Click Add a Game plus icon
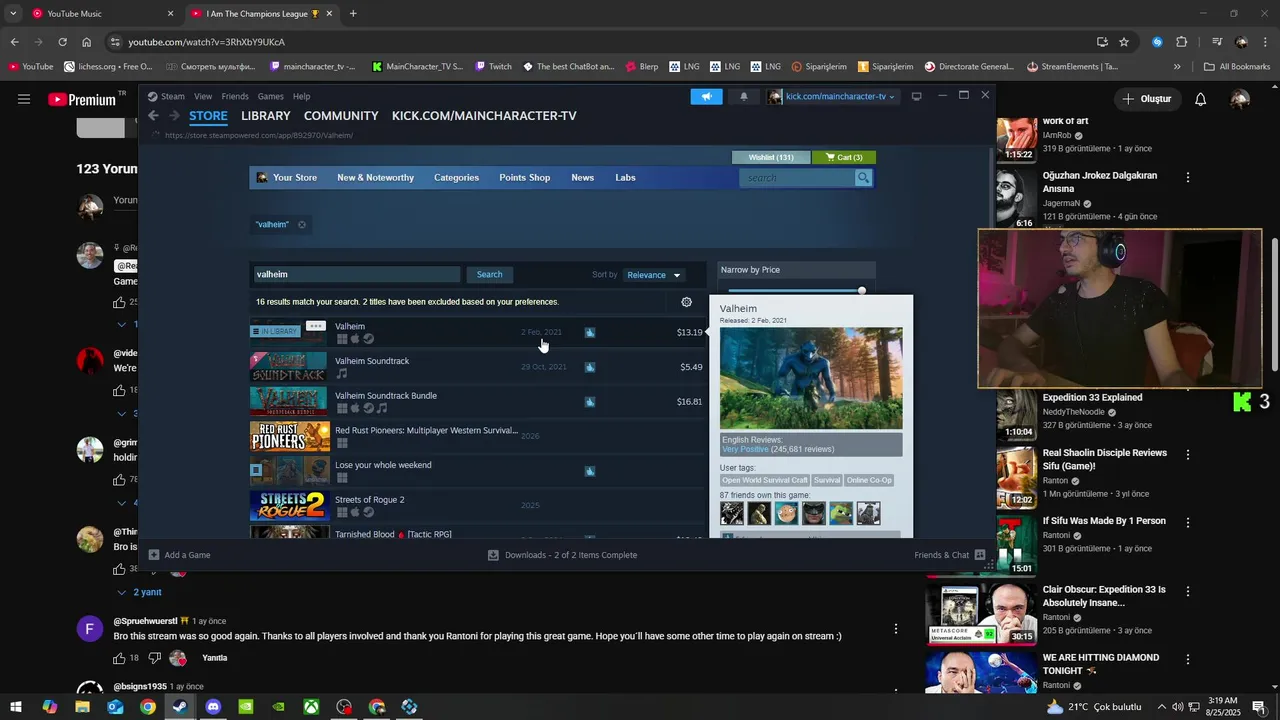Screen dimensions: 1280x720 154,555
